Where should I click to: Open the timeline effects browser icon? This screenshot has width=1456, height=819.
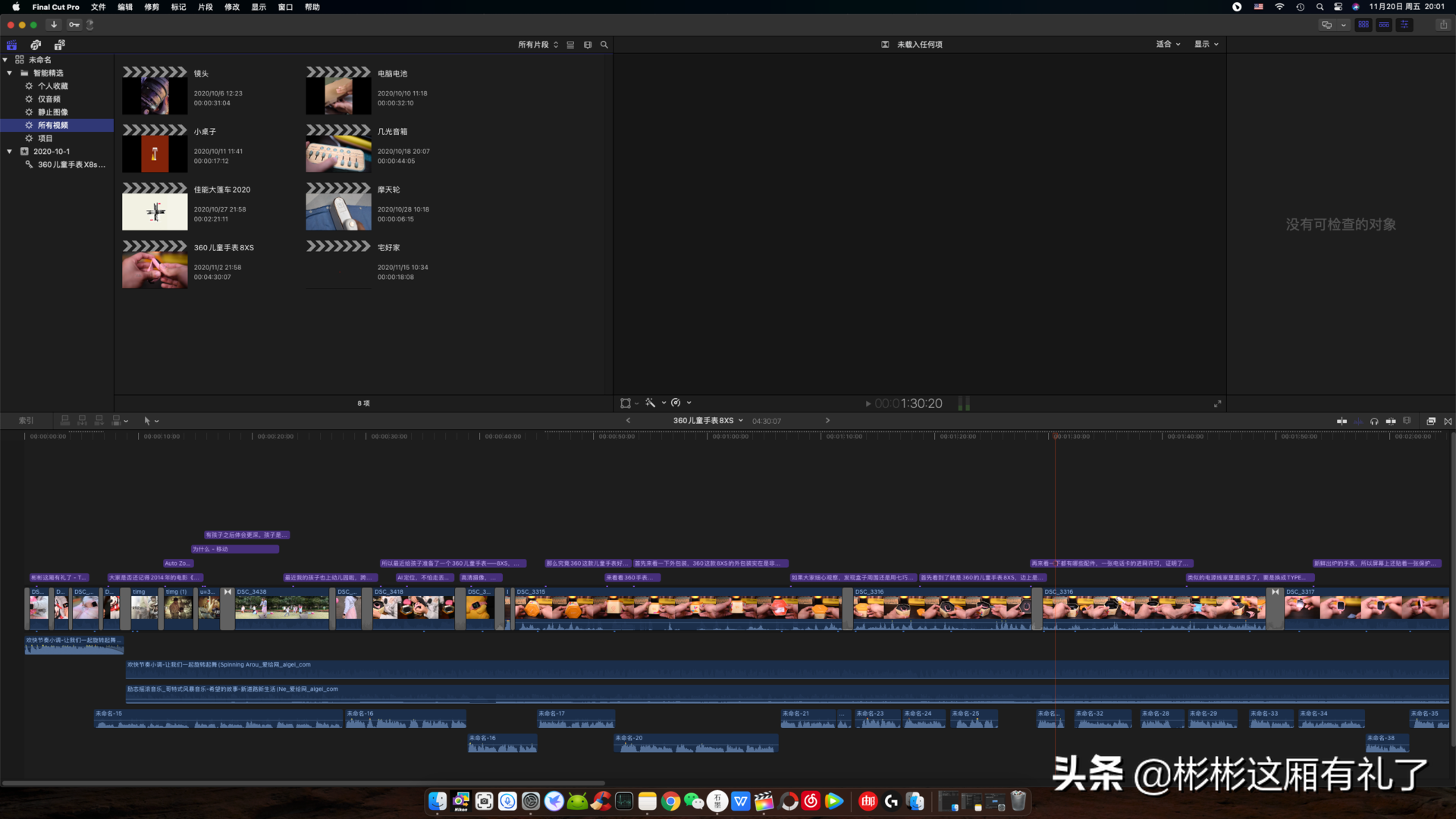coord(1431,421)
